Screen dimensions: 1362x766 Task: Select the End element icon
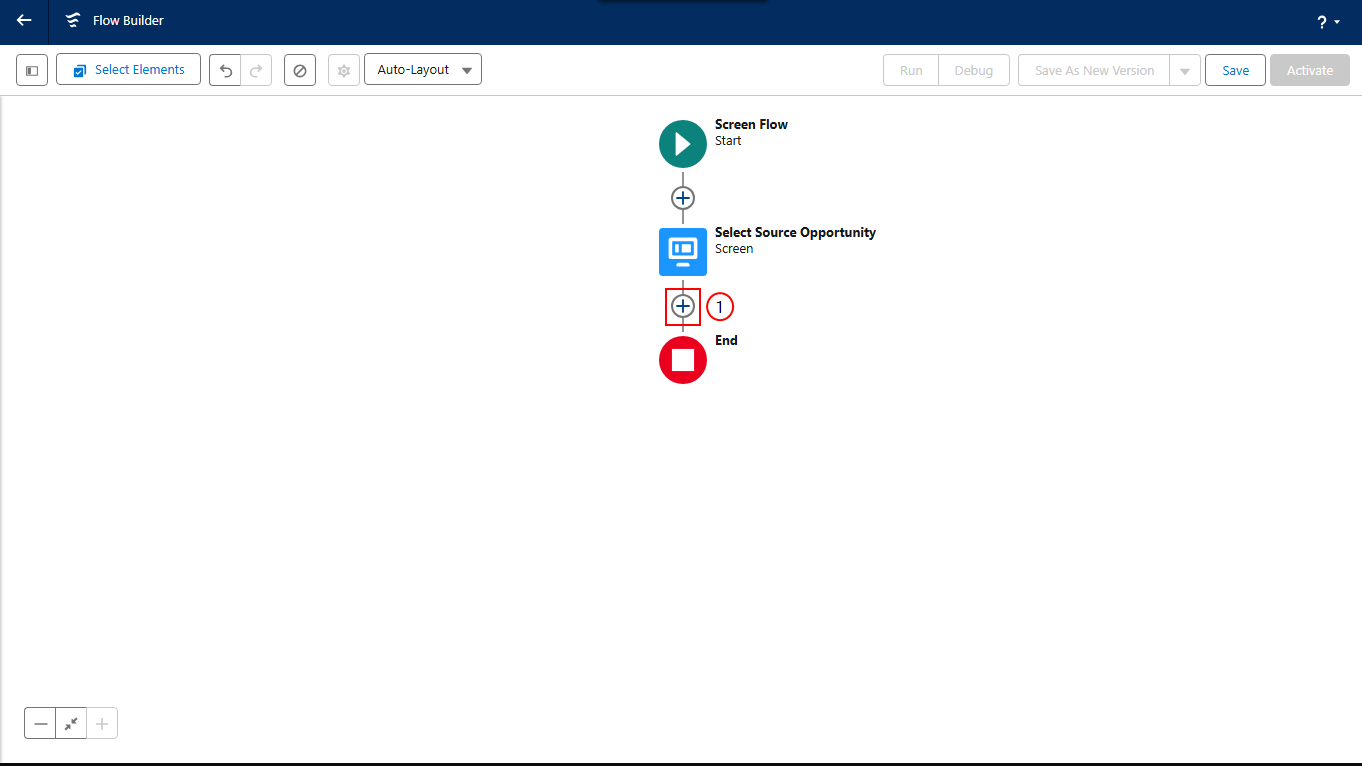tap(683, 360)
